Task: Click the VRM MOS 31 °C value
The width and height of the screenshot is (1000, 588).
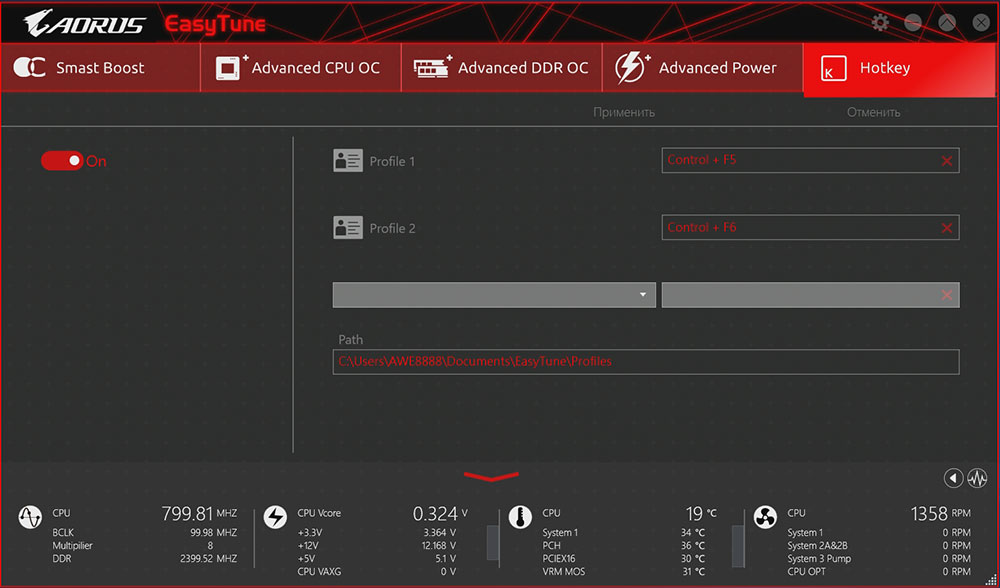Action: coord(693,572)
